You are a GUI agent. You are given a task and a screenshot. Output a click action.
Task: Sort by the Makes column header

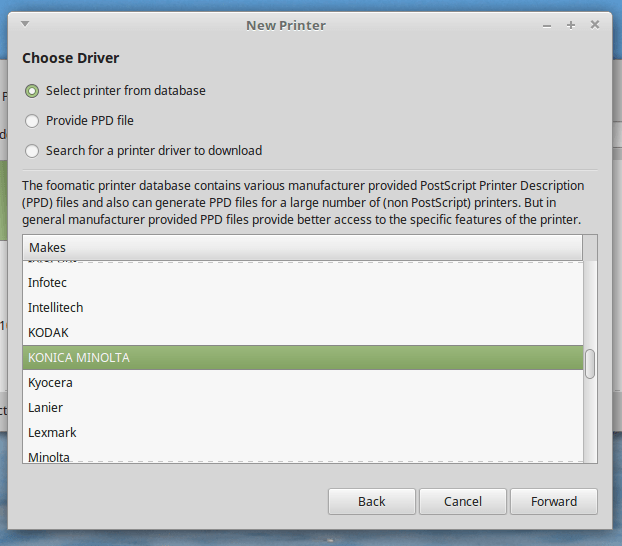click(x=303, y=248)
